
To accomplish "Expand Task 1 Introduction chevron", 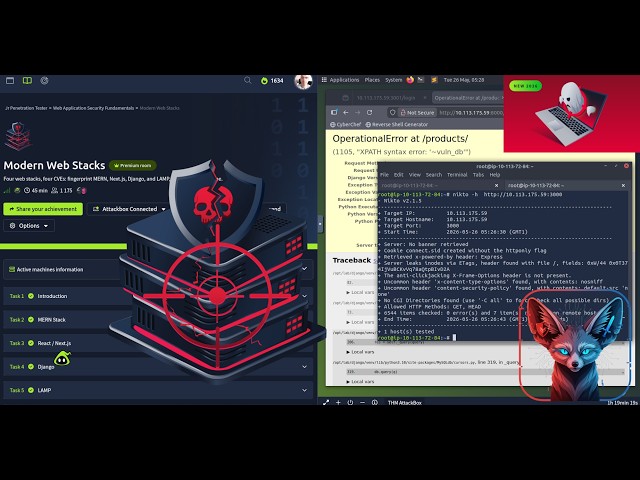I will pyautogui.click(x=304, y=296).
